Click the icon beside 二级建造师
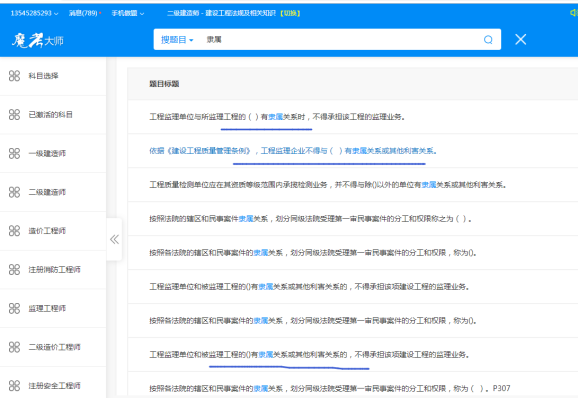The image size is (579, 398). click(x=14, y=192)
